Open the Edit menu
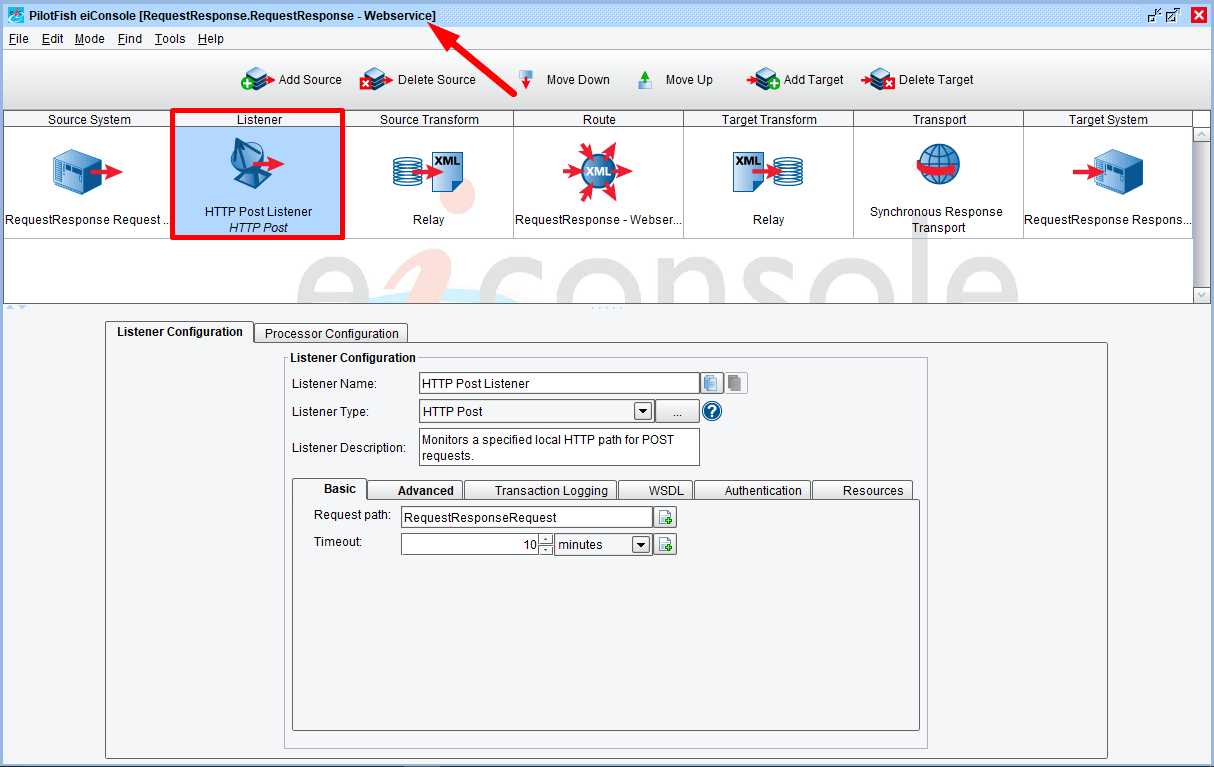This screenshot has width=1214, height=767. pyautogui.click(x=52, y=39)
